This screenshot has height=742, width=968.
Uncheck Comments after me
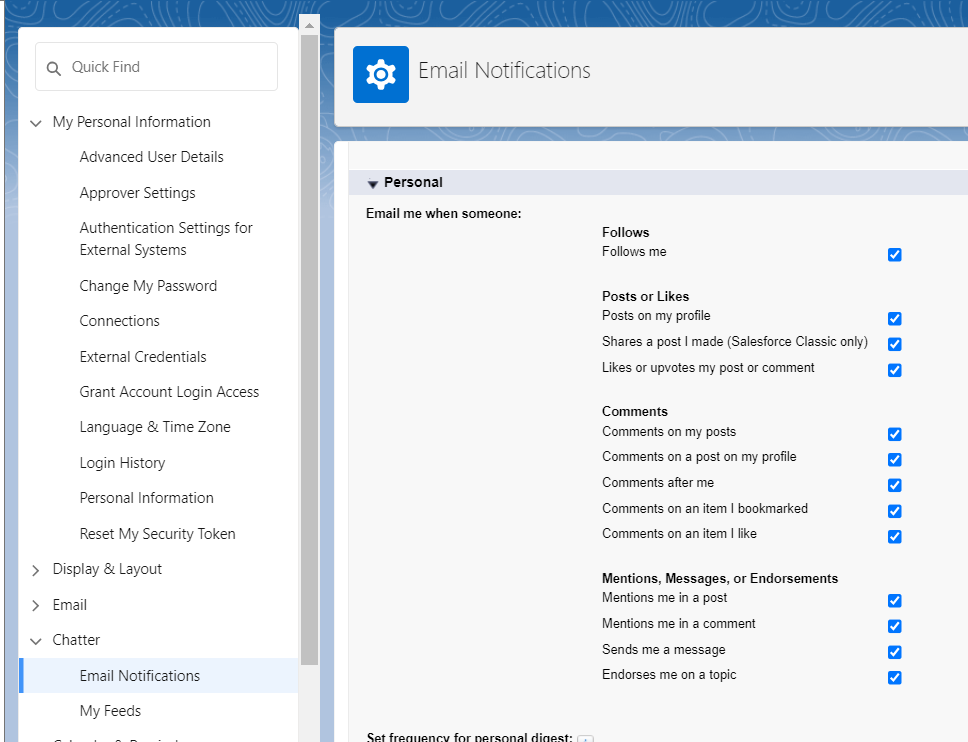895,485
